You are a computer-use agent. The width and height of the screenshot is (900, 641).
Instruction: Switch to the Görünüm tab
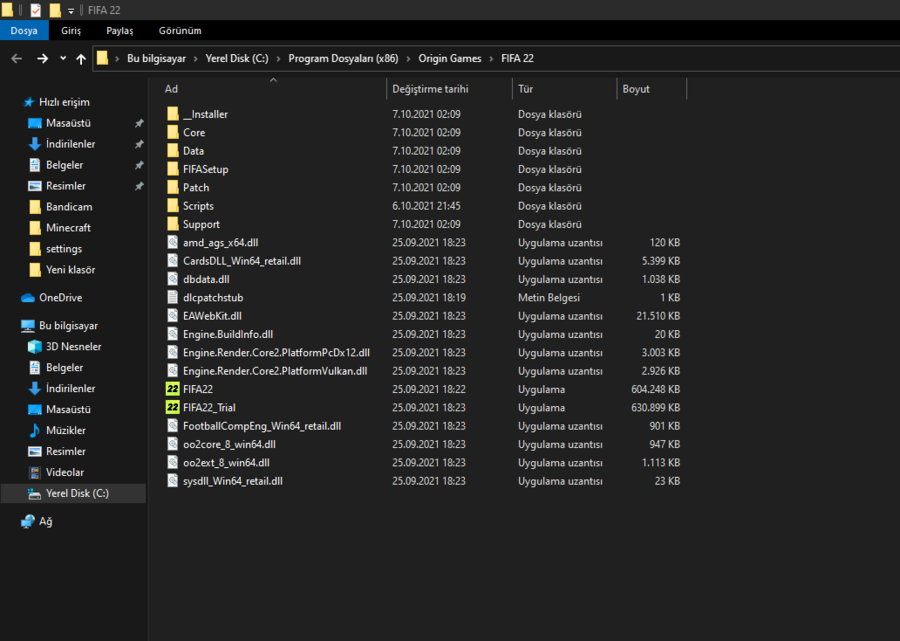pyautogui.click(x=180, y=31)
